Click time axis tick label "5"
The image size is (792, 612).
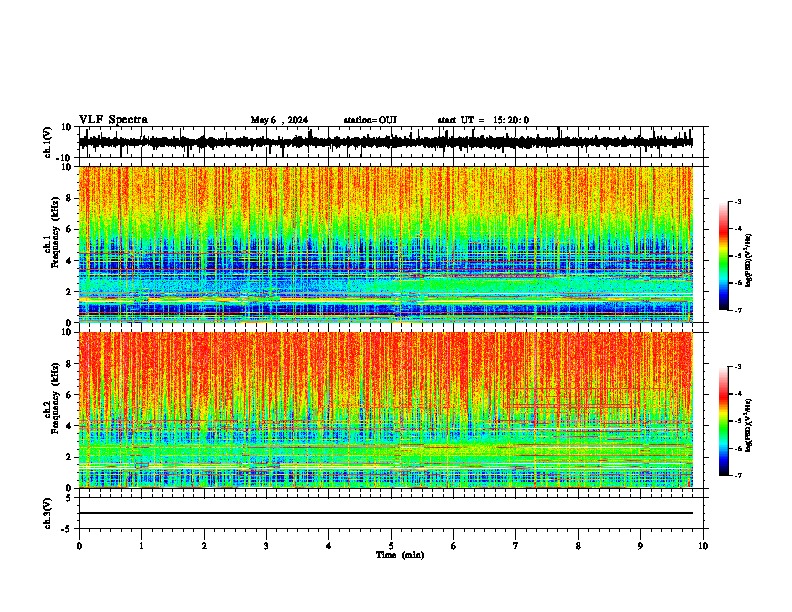pos(391,546)
